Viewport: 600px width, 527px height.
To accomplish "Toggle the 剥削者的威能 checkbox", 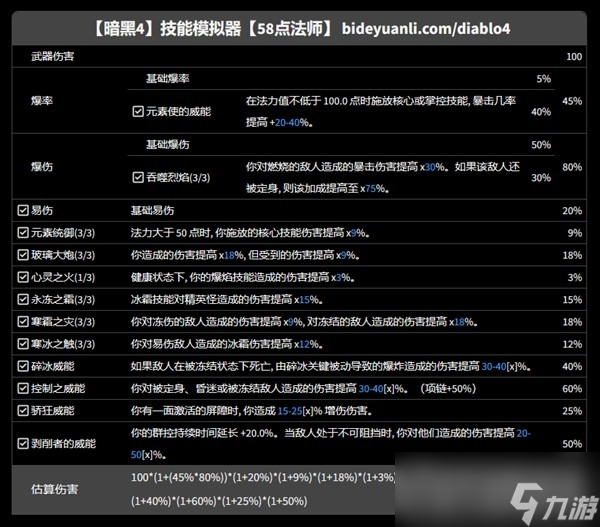I will point(23,441).
